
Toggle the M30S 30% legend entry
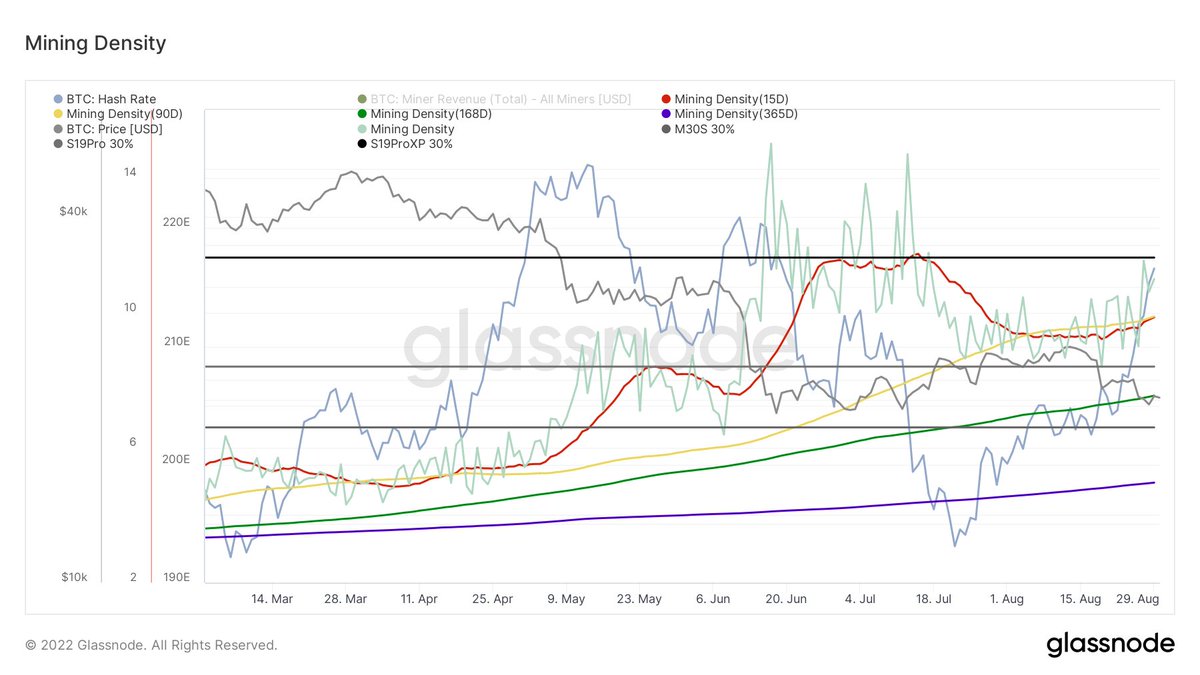point(698,129)
